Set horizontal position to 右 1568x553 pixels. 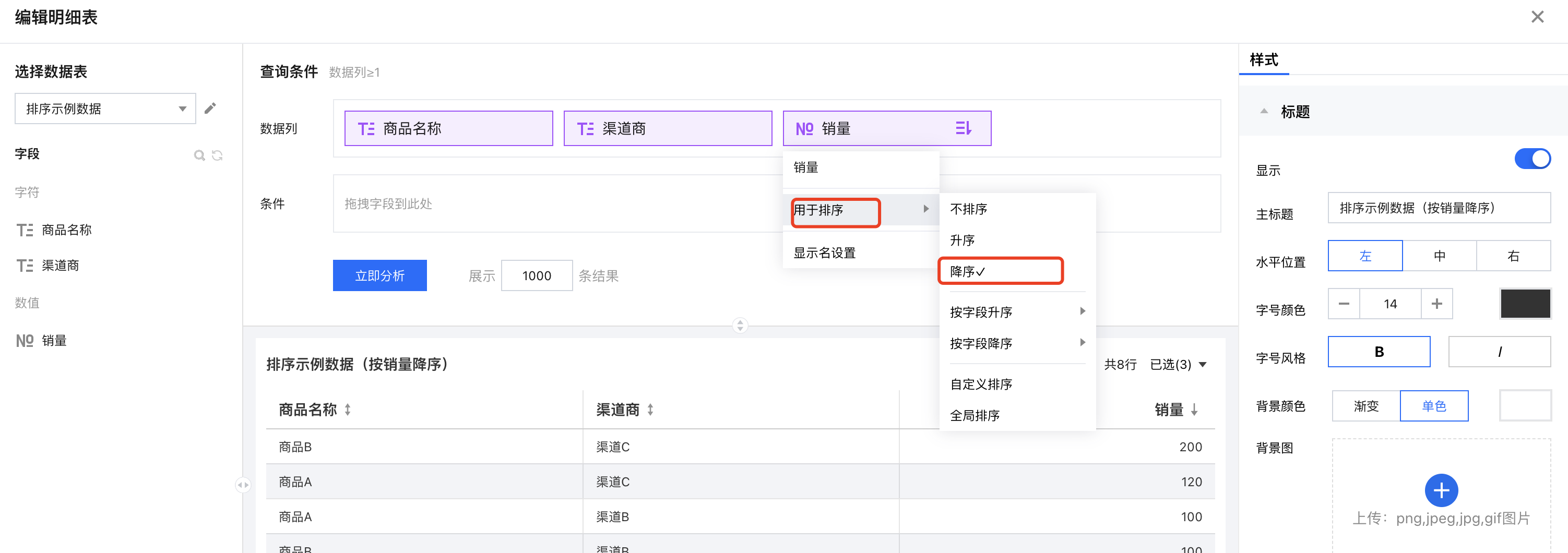pyautogui.click(x=1513, y=256)
